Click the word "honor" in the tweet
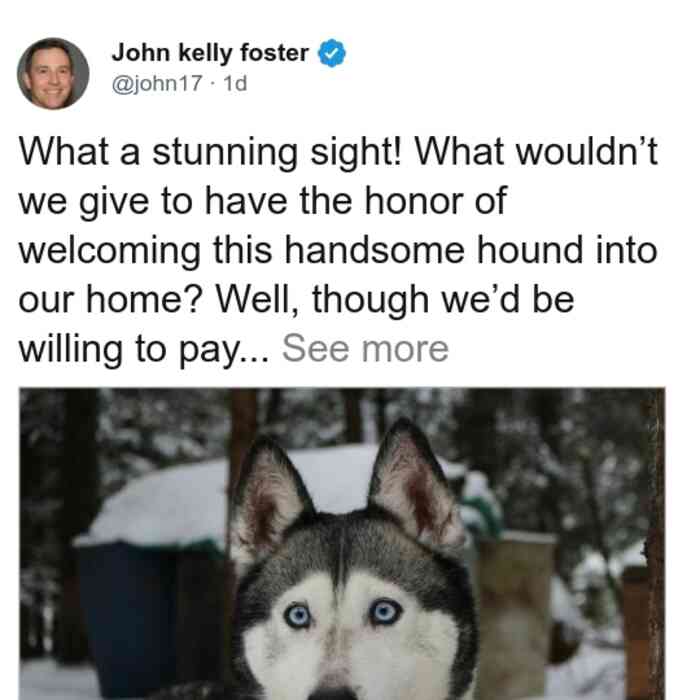The image size is (700, 700). pyautogui.click(x=414, y=201)
